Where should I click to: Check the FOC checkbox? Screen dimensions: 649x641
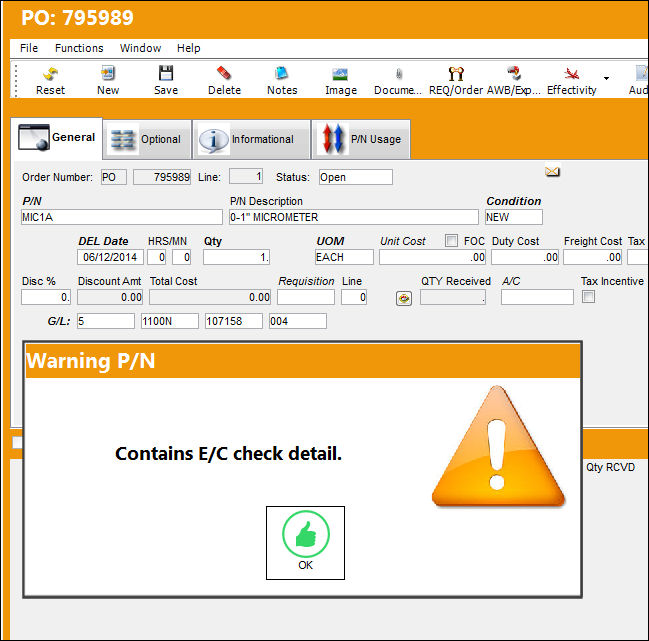[451, 240]
